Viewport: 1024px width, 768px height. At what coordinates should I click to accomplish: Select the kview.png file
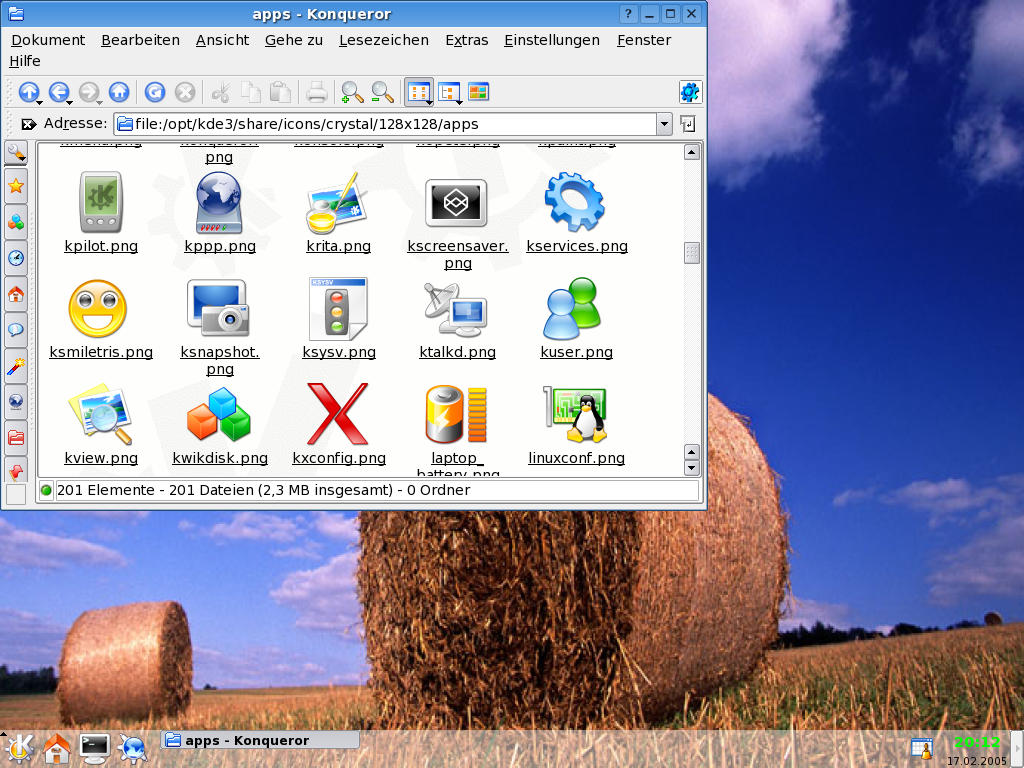(x=101, y=424)
